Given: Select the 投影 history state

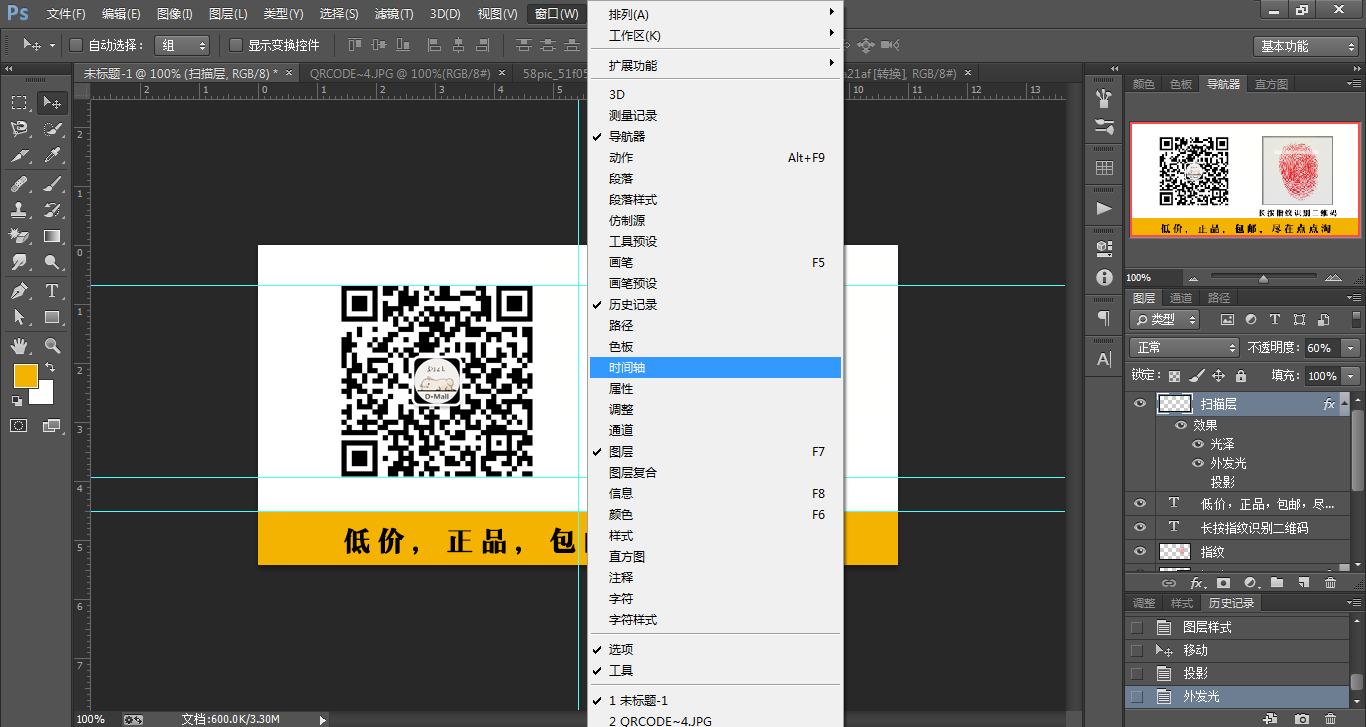Looking at the screenshot, I should (1237, 673).
